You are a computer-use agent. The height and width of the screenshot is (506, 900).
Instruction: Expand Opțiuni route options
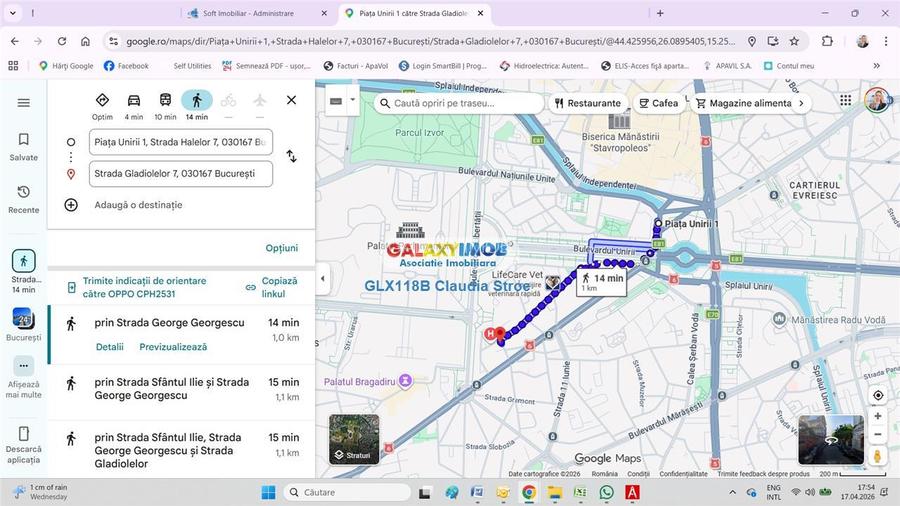[281, 248]
